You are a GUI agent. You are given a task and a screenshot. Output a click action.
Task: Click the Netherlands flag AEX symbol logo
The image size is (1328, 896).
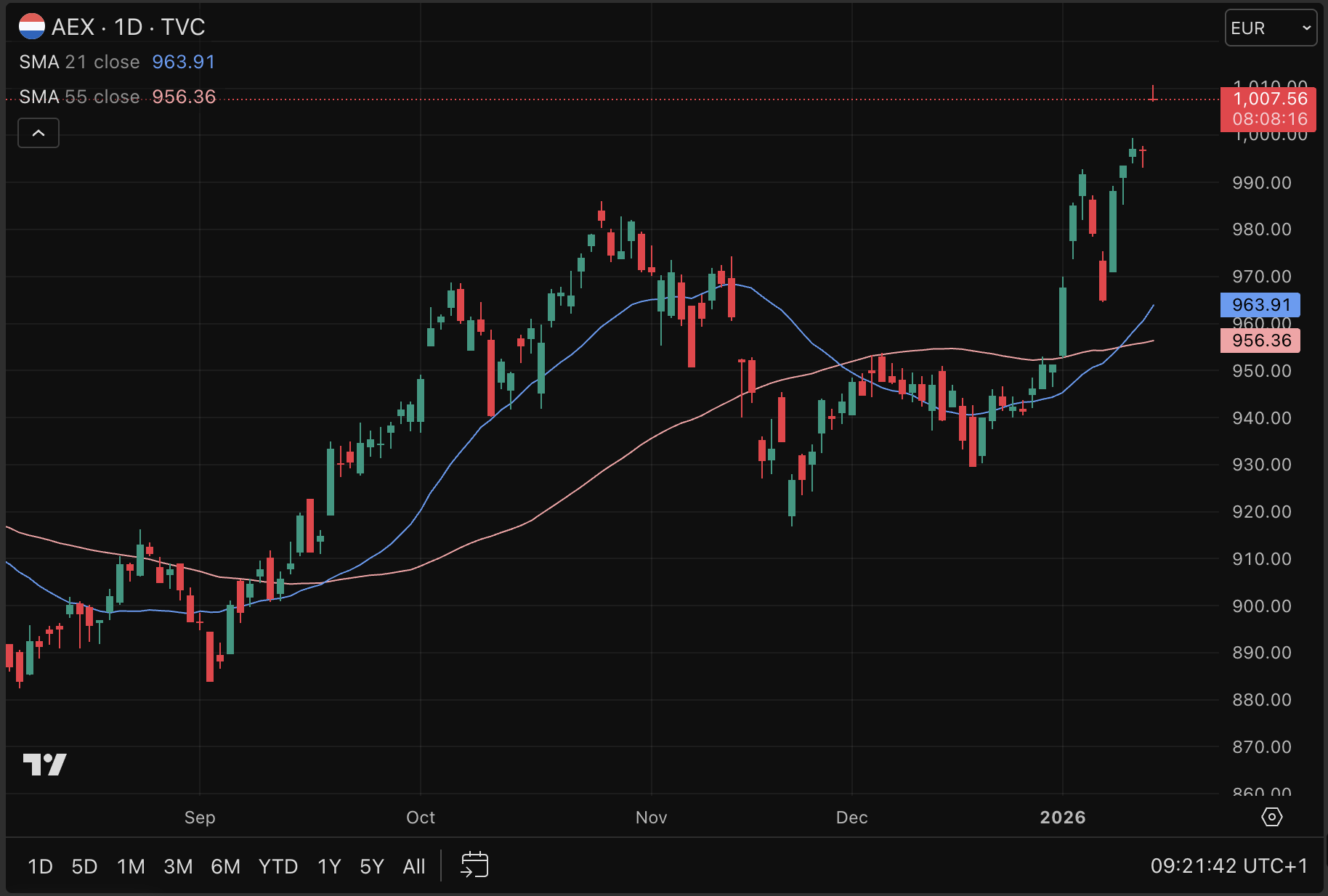(x=32, y=27)
